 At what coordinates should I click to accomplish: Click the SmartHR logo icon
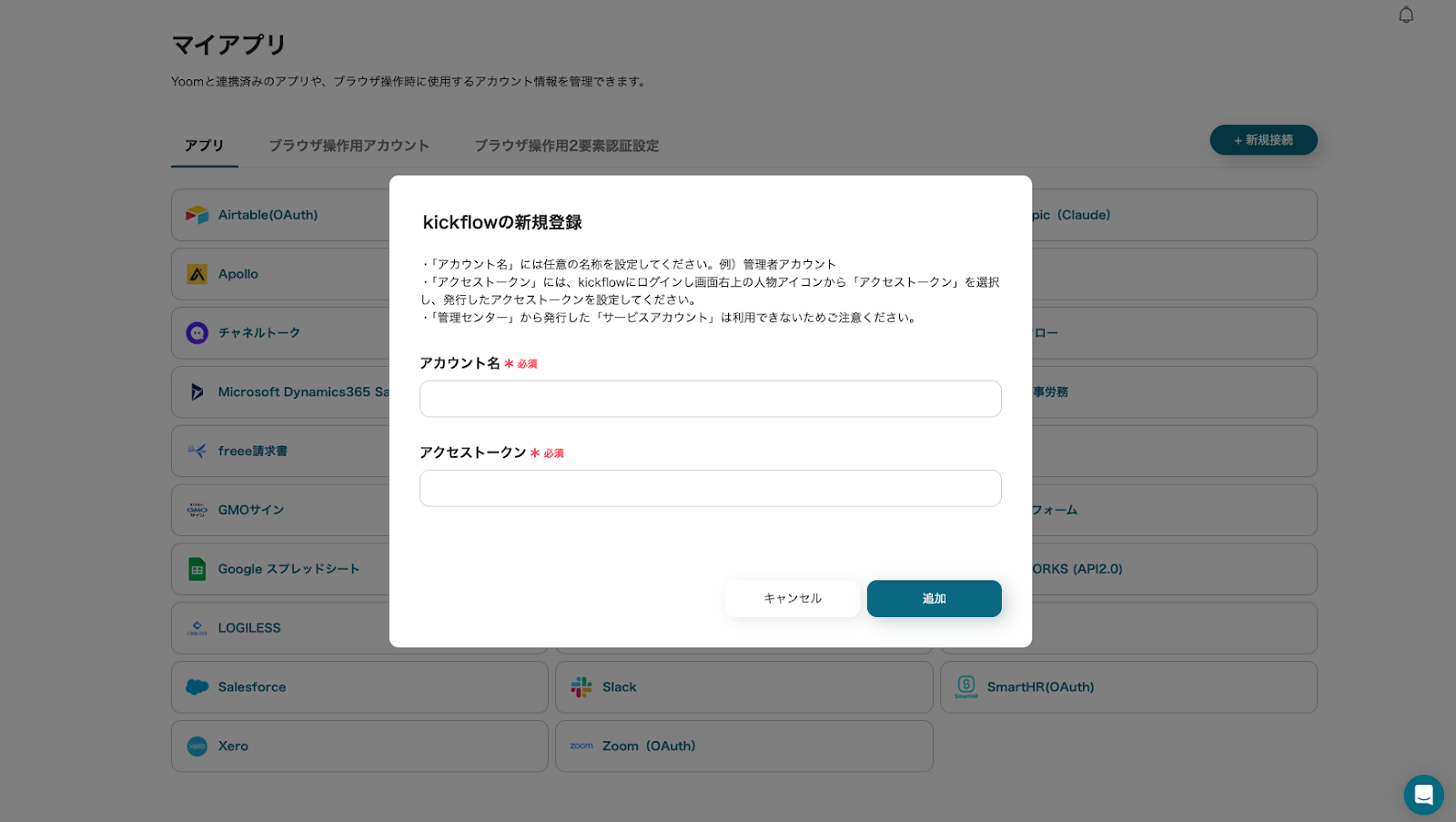coord(966,687)
